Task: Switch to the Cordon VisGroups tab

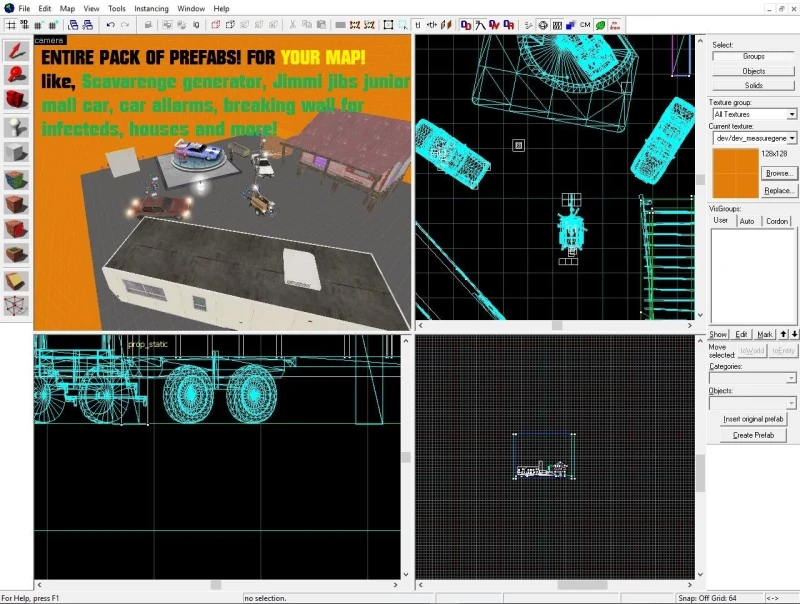Action: [x=776, y=221]
